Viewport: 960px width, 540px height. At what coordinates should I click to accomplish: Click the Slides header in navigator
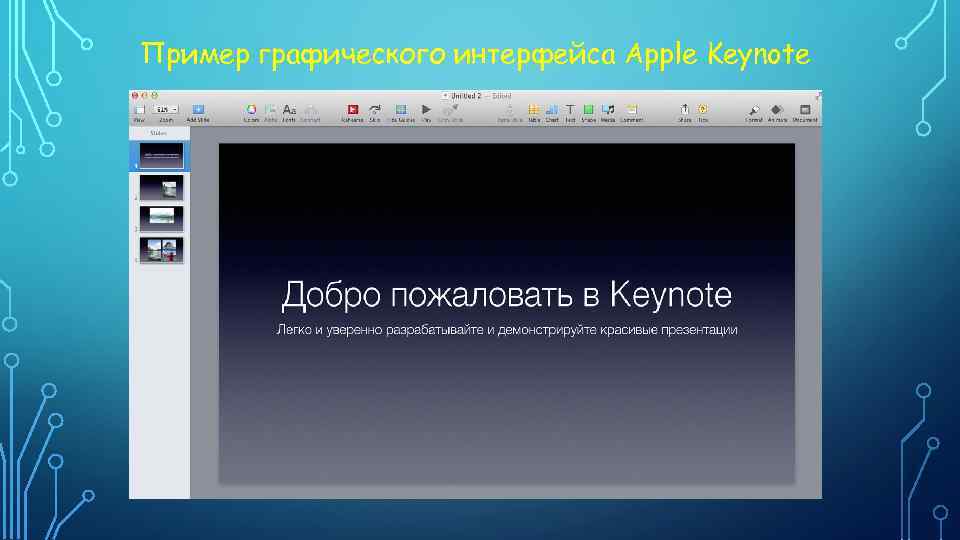[158, 133]
